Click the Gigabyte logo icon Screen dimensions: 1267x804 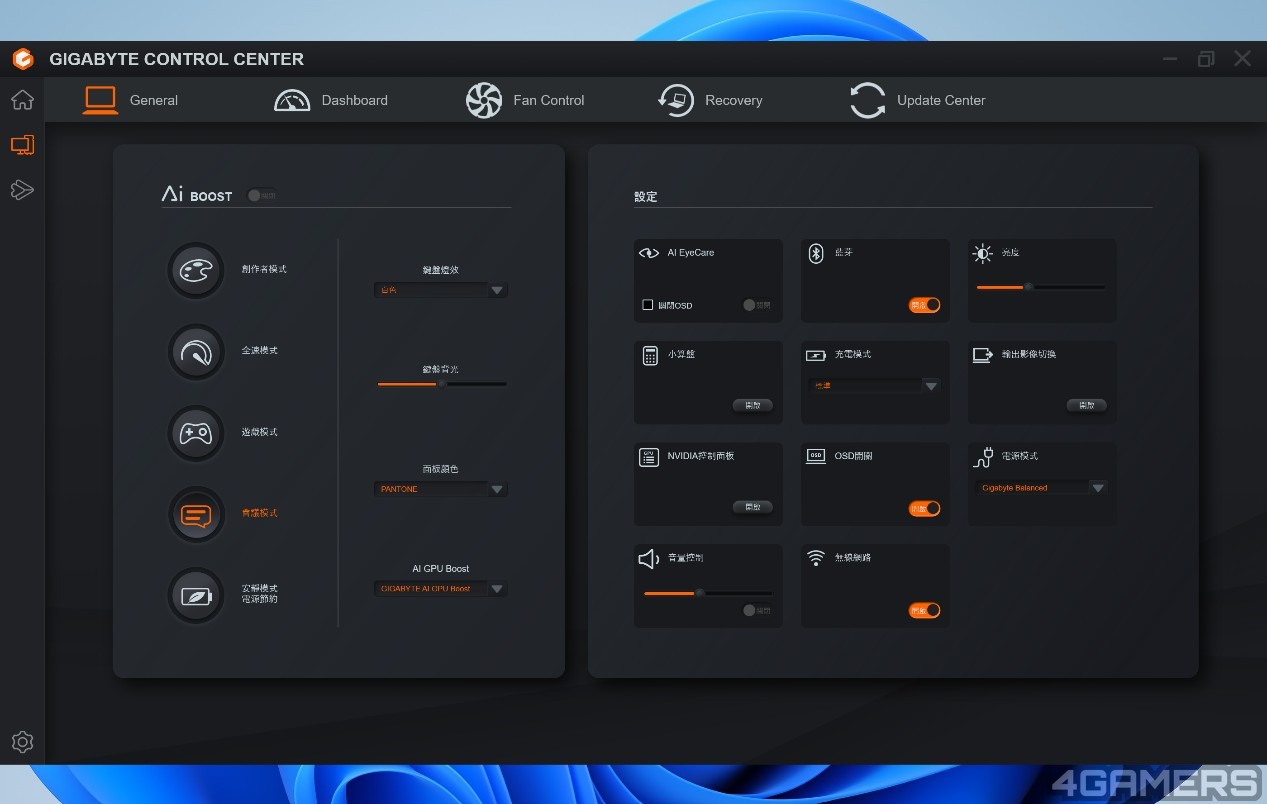23,59
